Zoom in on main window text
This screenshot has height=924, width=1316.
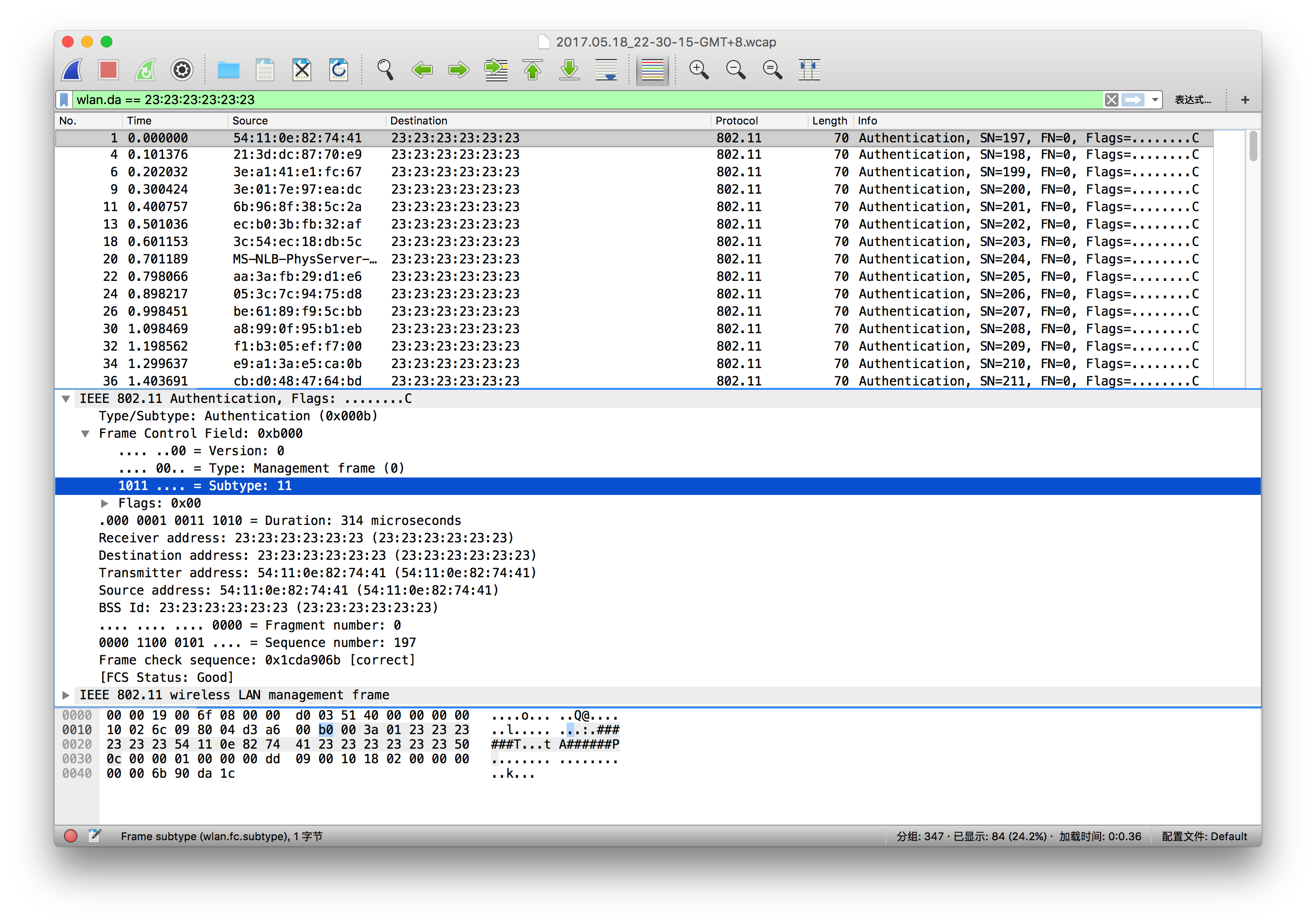699,70
